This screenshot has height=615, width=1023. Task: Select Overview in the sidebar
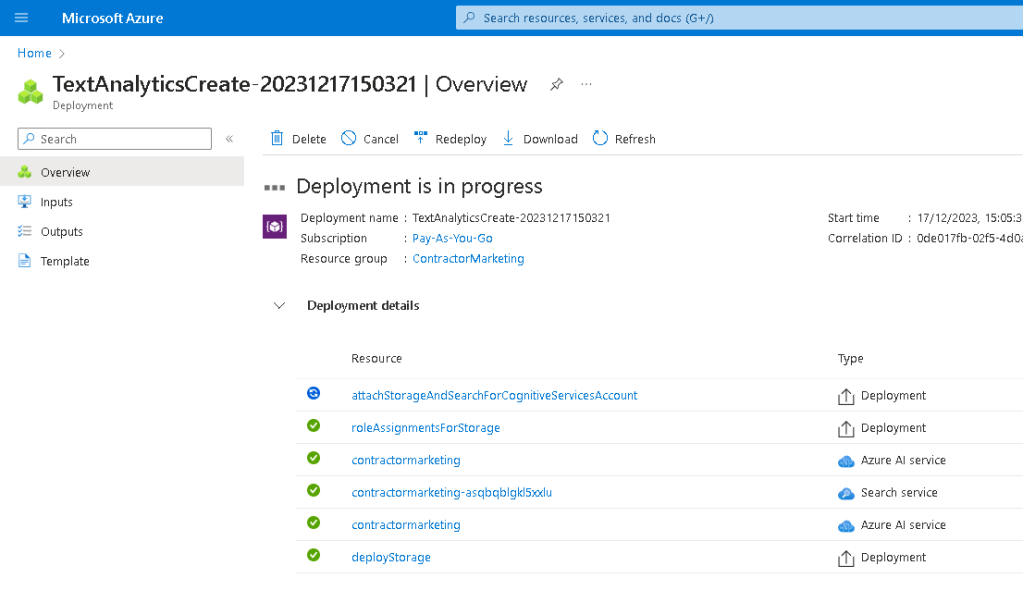(x=122, y=172)
